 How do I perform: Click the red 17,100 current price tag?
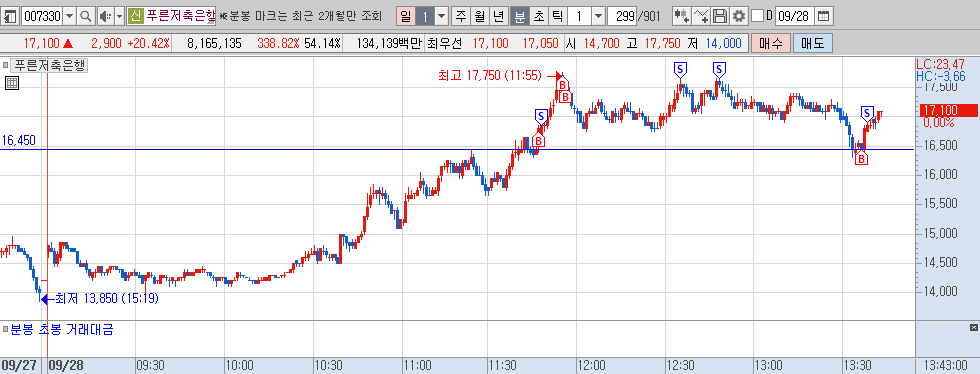click(948, 111)
